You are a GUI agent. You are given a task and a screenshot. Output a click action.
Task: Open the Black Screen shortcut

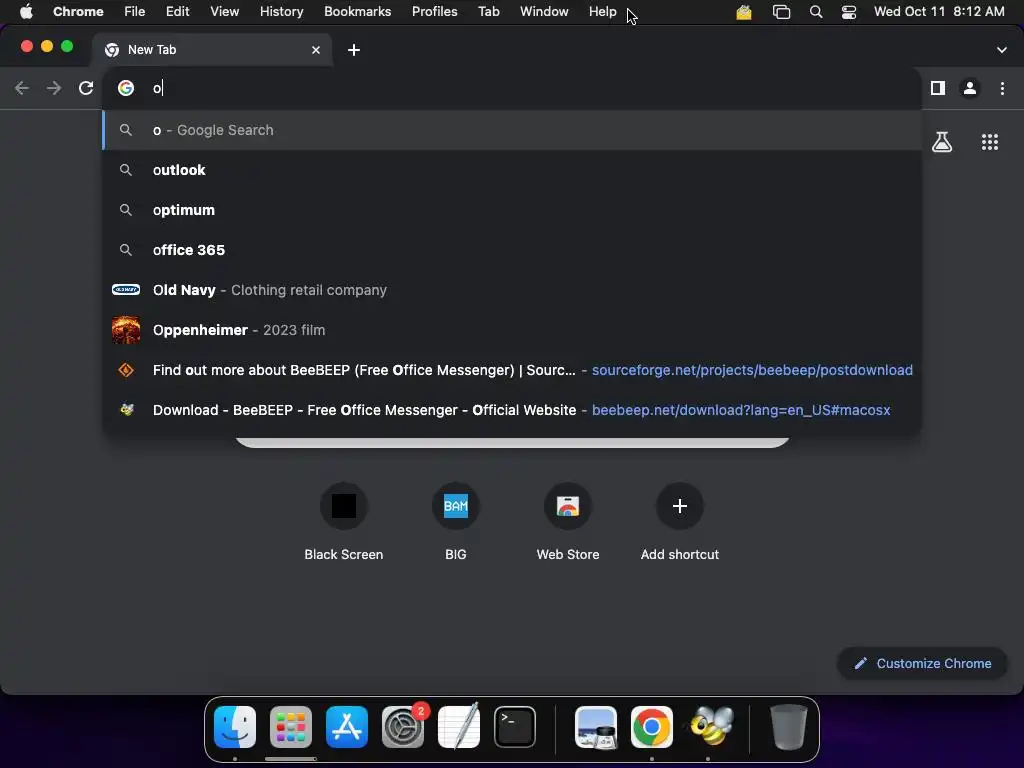point(344,522)
